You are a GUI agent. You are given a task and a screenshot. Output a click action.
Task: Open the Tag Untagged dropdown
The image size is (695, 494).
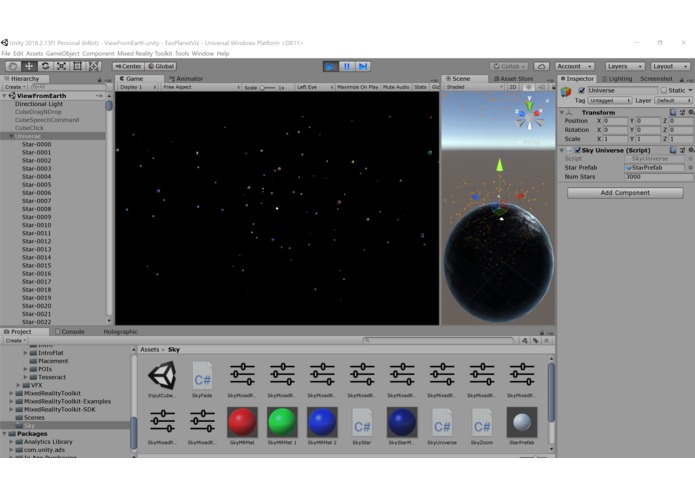point(609,101)
